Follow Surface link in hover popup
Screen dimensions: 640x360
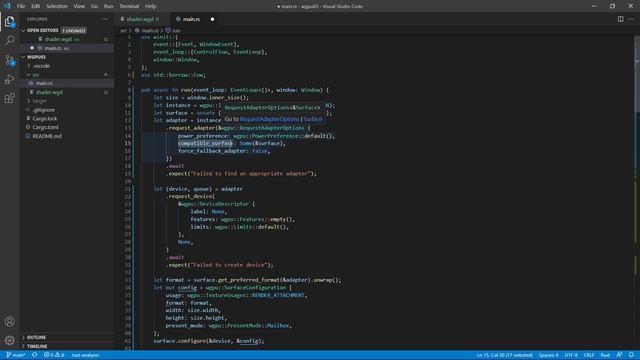(x=313, y=119)
